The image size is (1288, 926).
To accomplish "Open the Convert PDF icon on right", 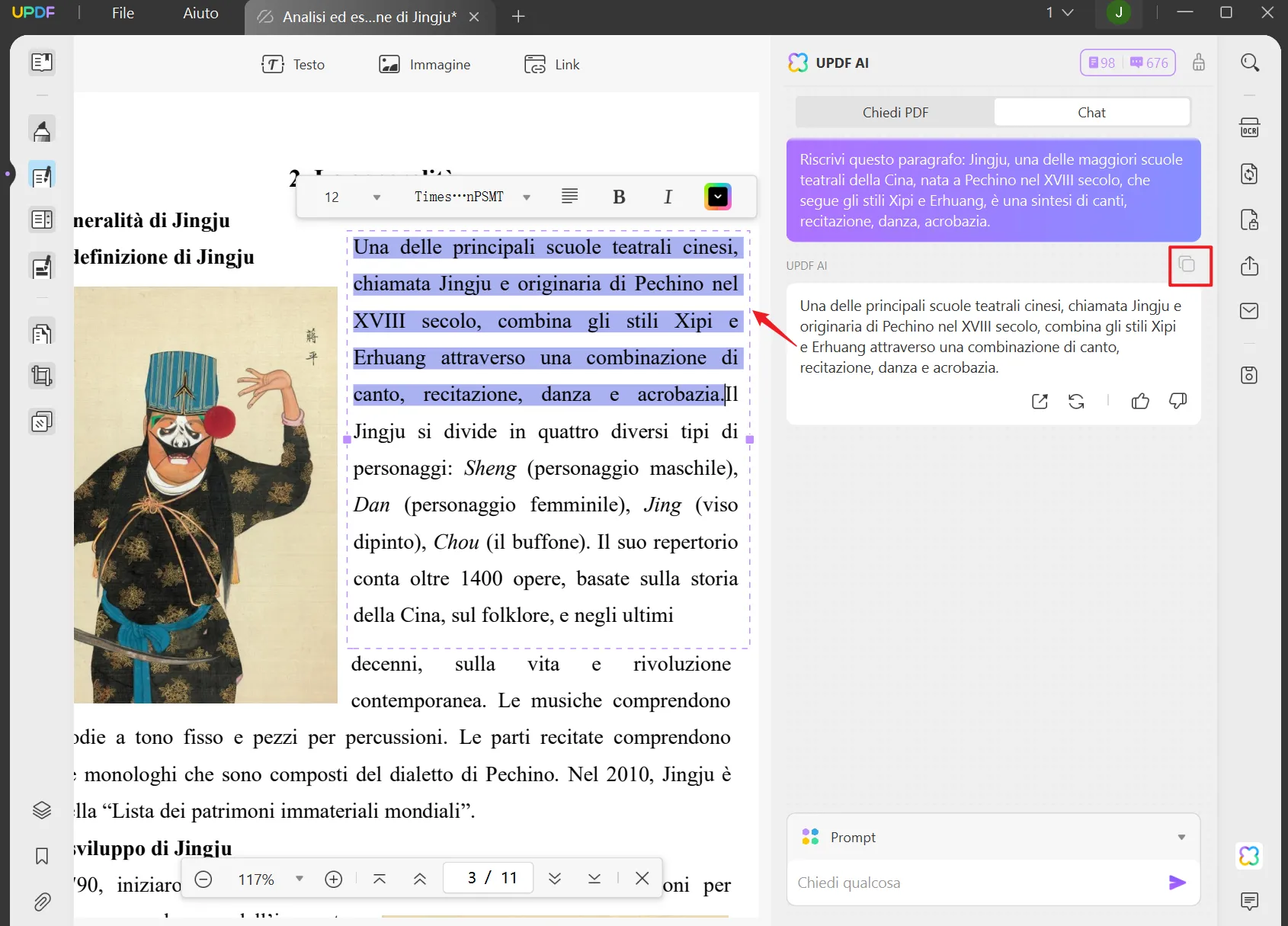I will tap(1250, 174).
